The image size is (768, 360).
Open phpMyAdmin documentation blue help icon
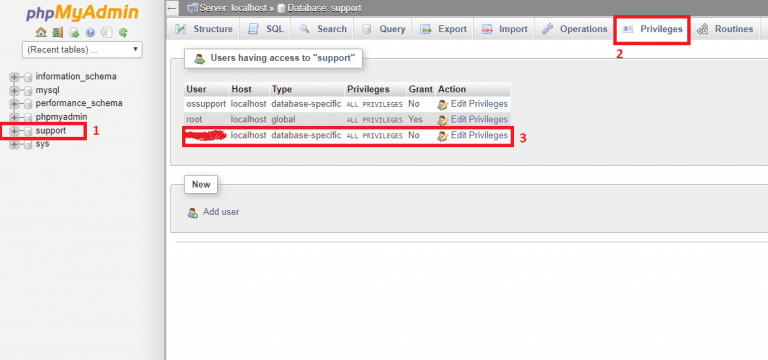coord(90,33)
